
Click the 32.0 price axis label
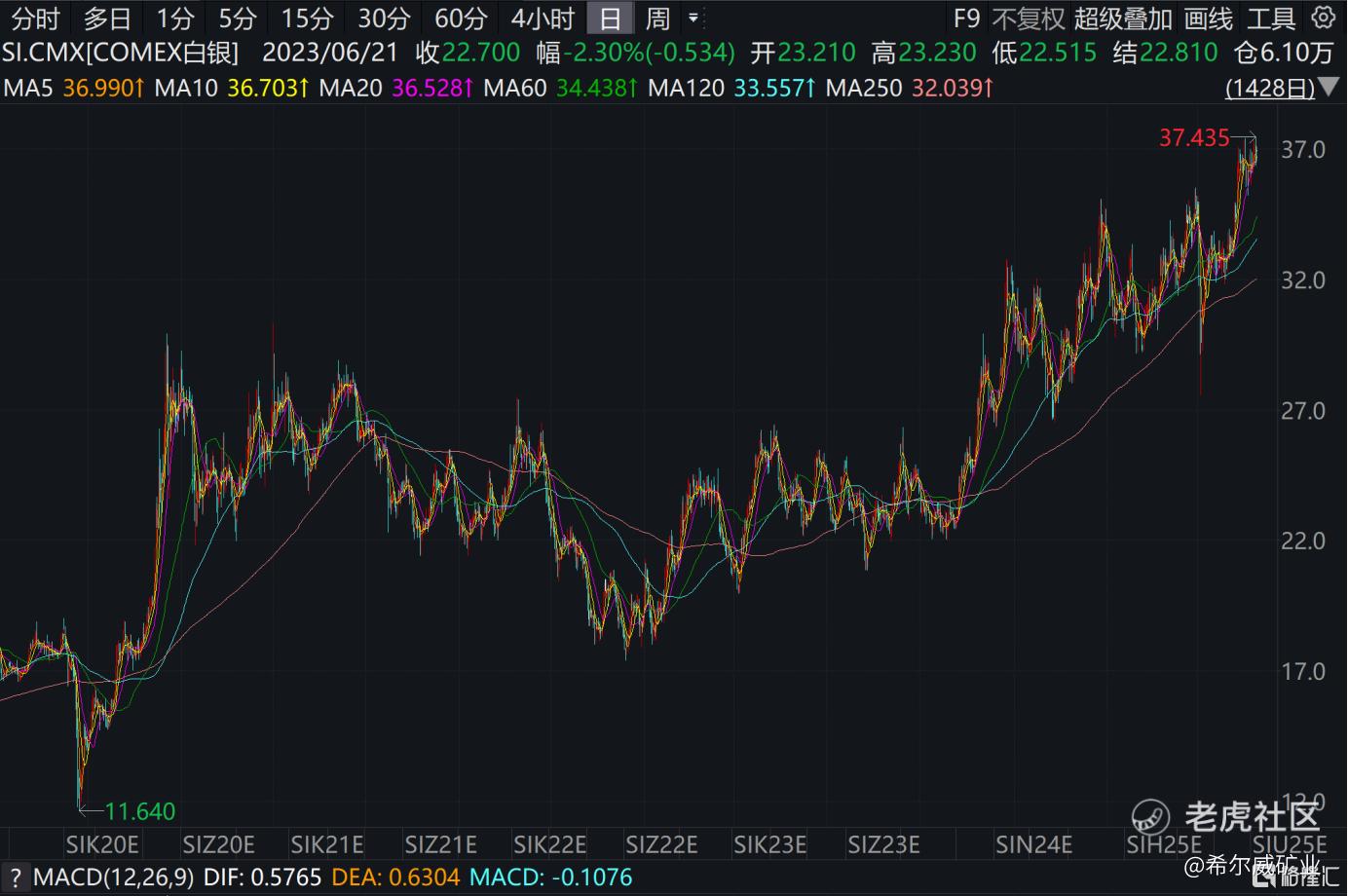(x=1303, y=280)
